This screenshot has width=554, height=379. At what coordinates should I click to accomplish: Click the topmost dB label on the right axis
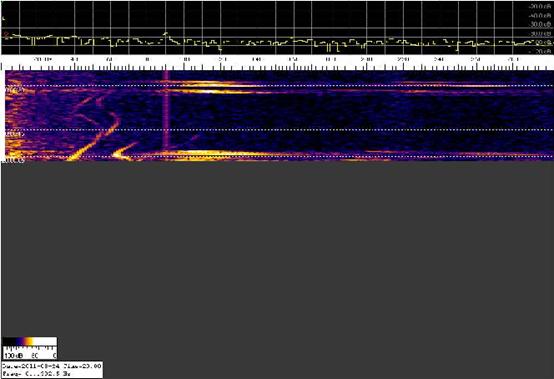point(540,7)
